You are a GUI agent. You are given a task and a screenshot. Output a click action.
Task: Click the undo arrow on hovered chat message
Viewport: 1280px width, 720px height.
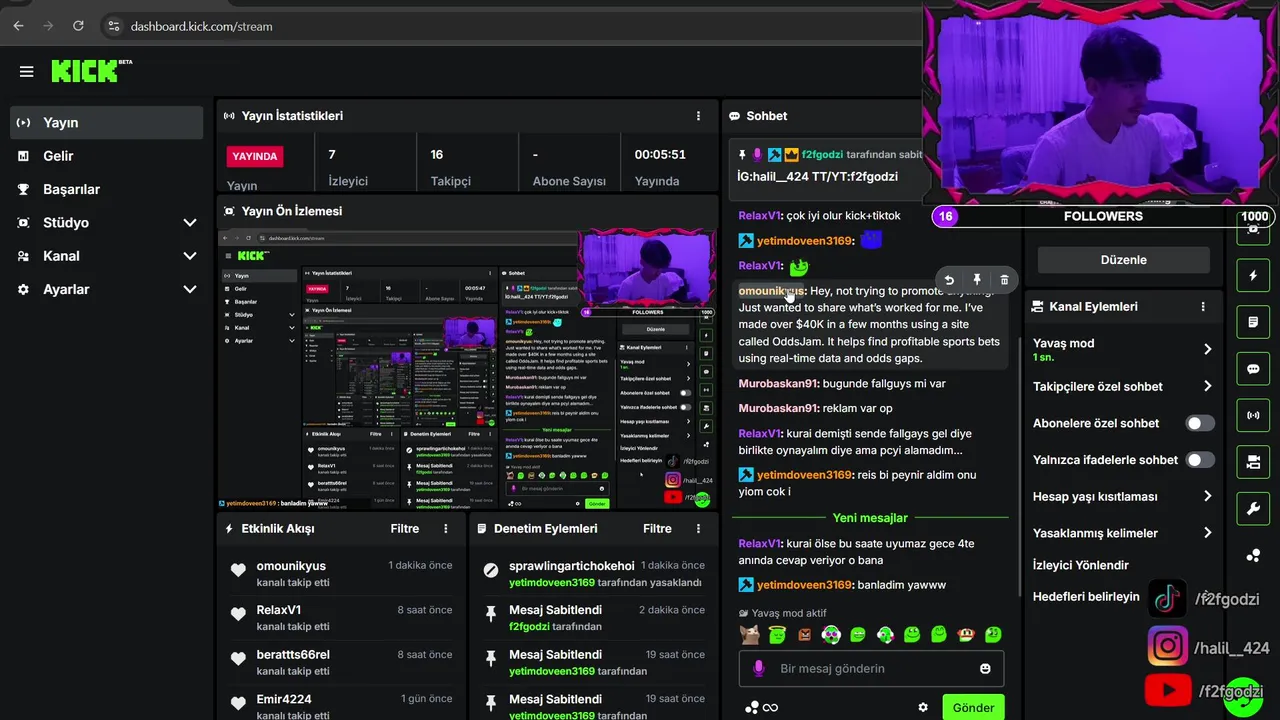coord(949,280)
